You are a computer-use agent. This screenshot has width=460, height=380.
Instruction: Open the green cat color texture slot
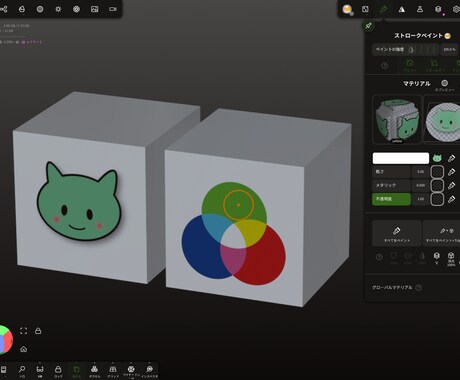click(x=437, y=158)
